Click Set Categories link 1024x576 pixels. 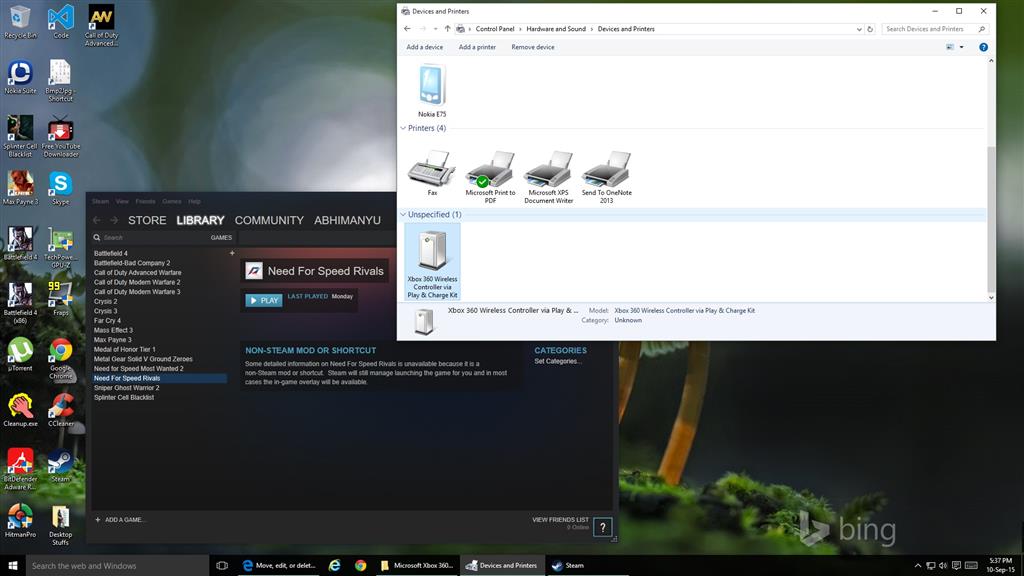point(556,361)
